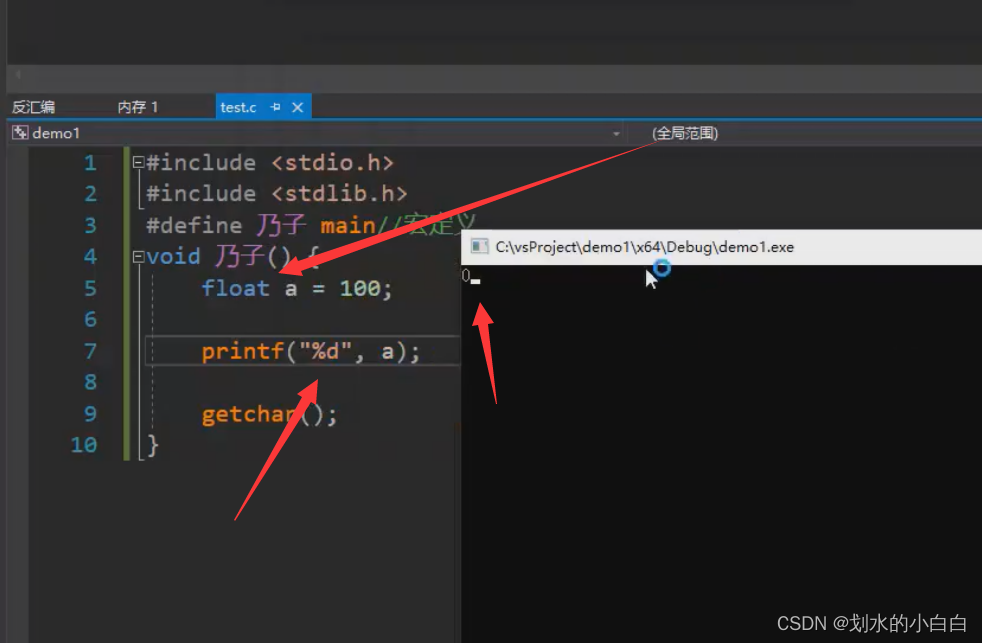Open the demo1 project scope dropdown

click(x=616, y=133)
